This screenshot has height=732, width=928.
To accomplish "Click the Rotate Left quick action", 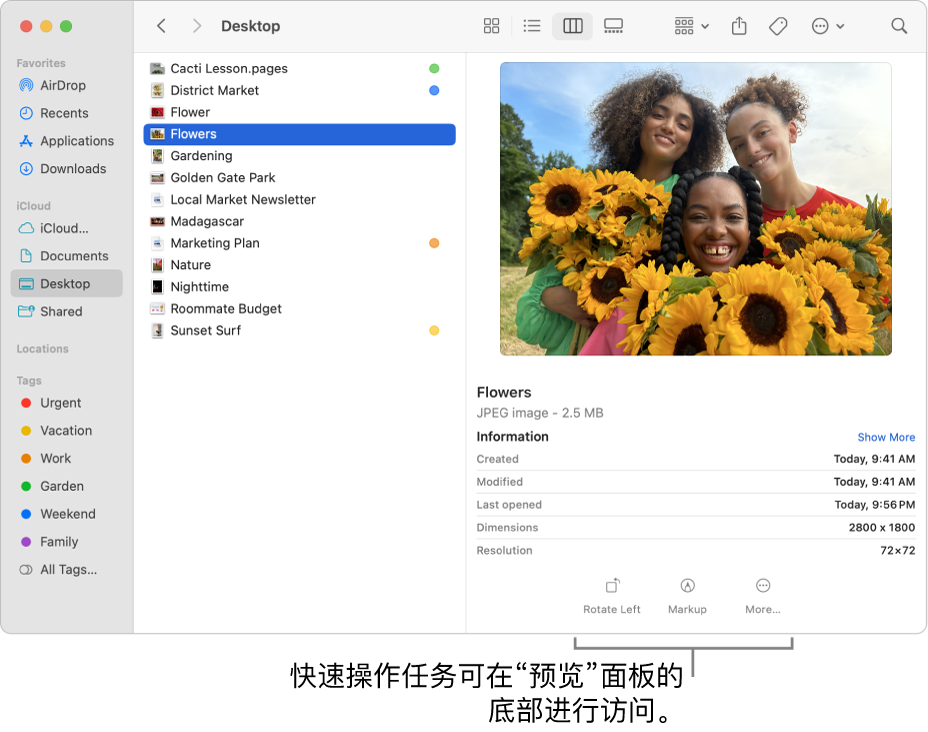I will [x=612, y=596].
